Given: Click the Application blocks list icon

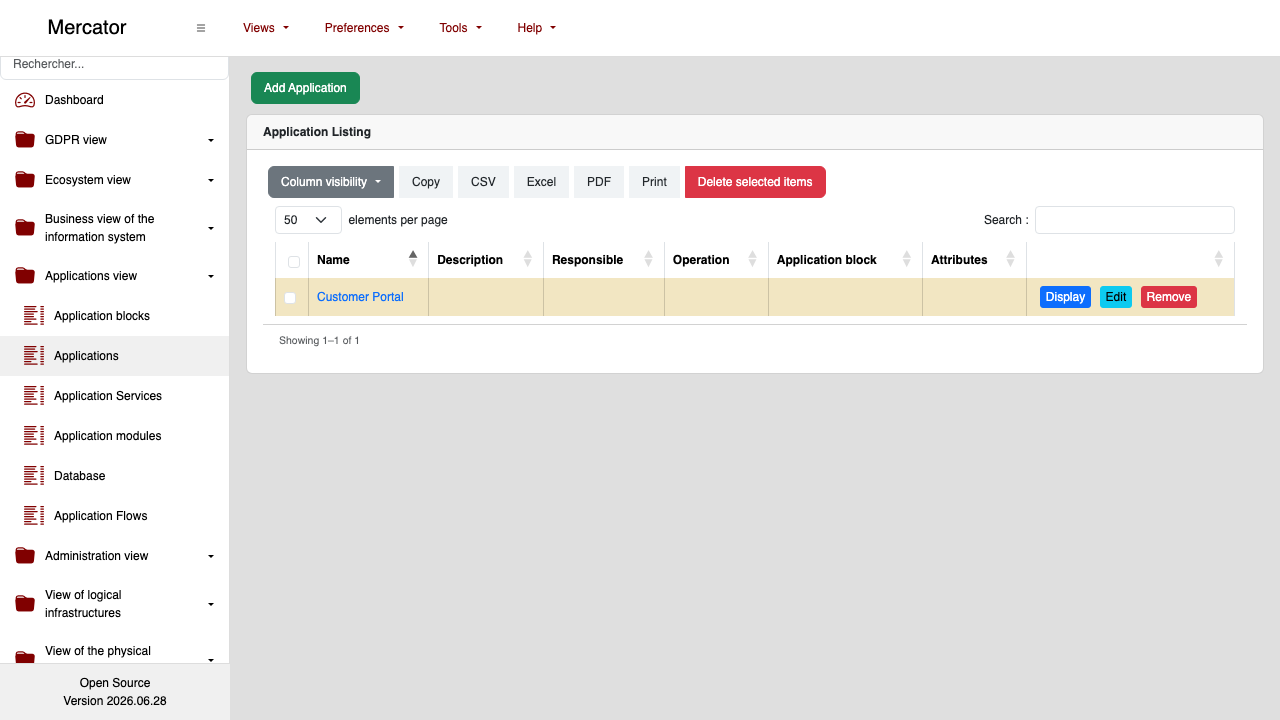Looking at the screenshot, I should (34, 316).
